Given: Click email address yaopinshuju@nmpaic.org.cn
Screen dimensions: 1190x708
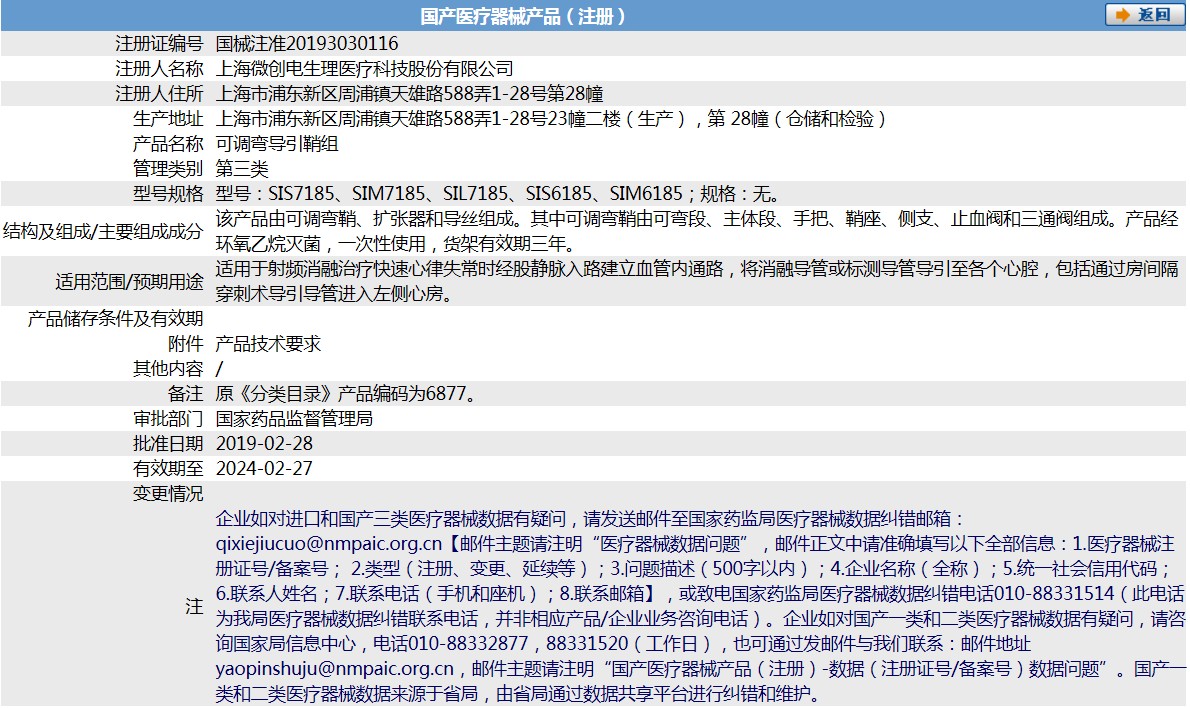Looking at the screenshot, I should [x=335, y=669].
